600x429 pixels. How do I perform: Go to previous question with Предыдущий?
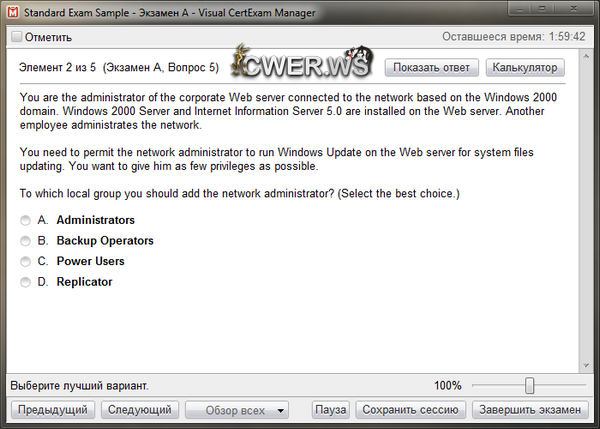(x=54, y=410)
